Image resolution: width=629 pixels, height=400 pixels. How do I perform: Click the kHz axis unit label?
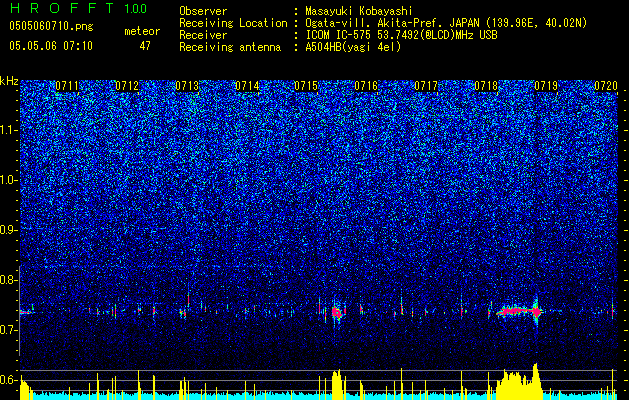pos(9,81)
